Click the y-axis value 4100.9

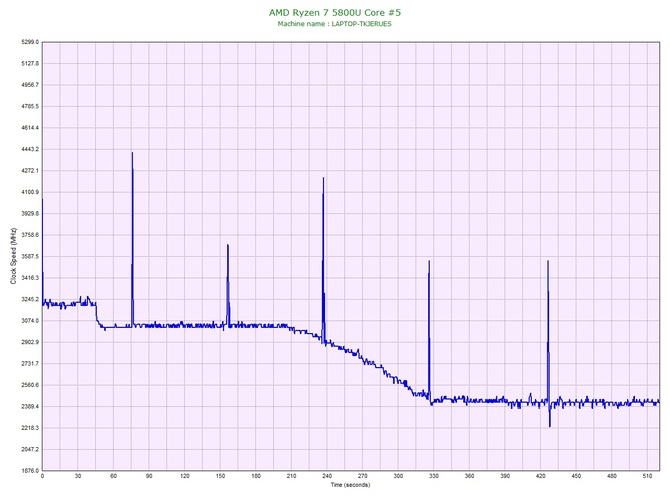coord(30,192)
